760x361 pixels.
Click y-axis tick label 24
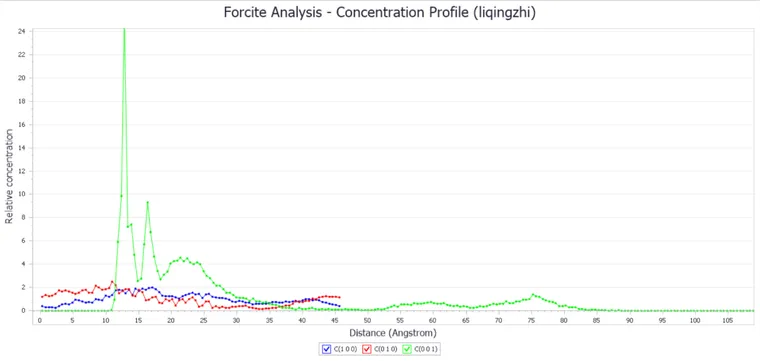(22, 31)
